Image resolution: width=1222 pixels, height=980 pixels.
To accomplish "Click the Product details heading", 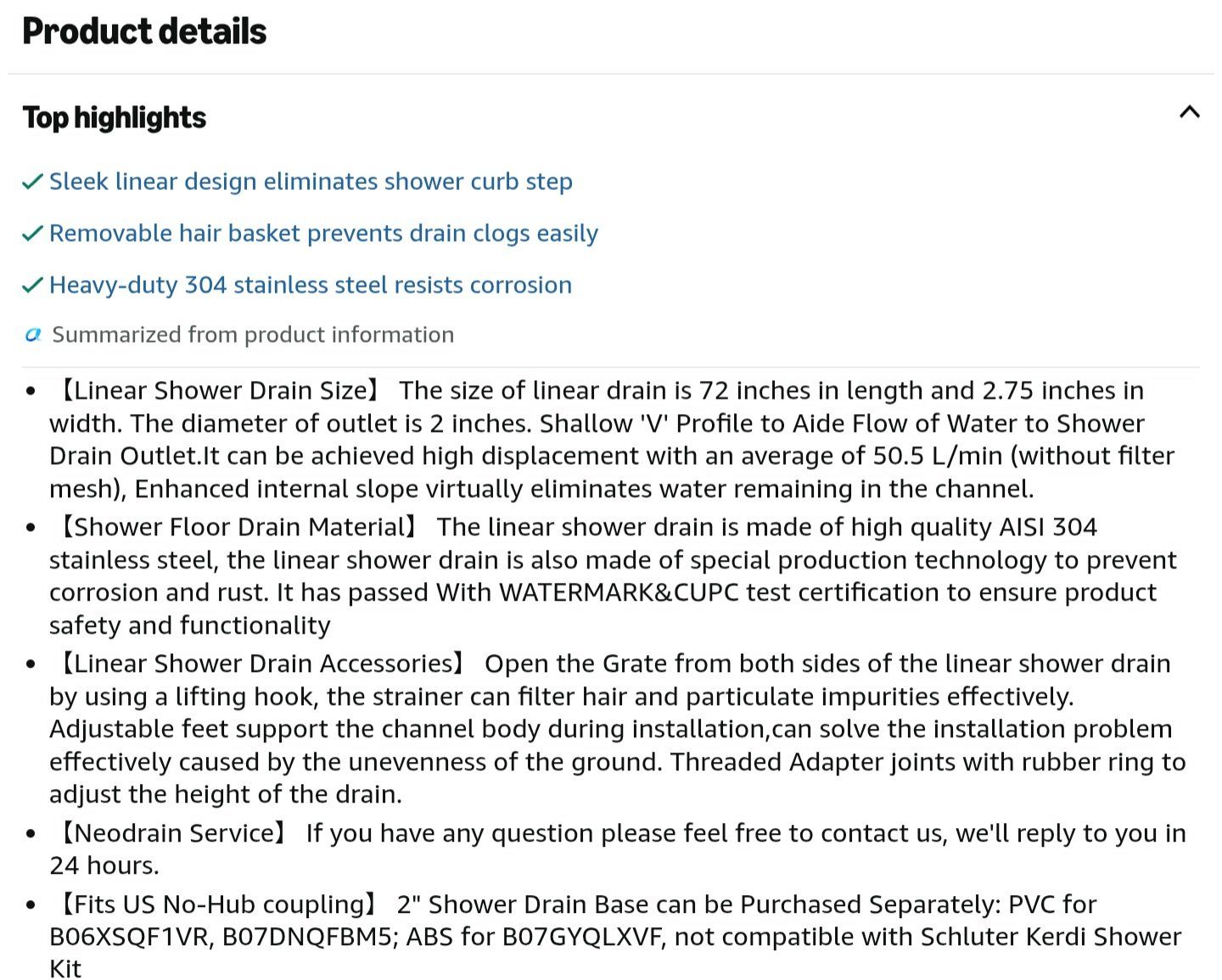I will pyautogui.click(x=144, y=31).
